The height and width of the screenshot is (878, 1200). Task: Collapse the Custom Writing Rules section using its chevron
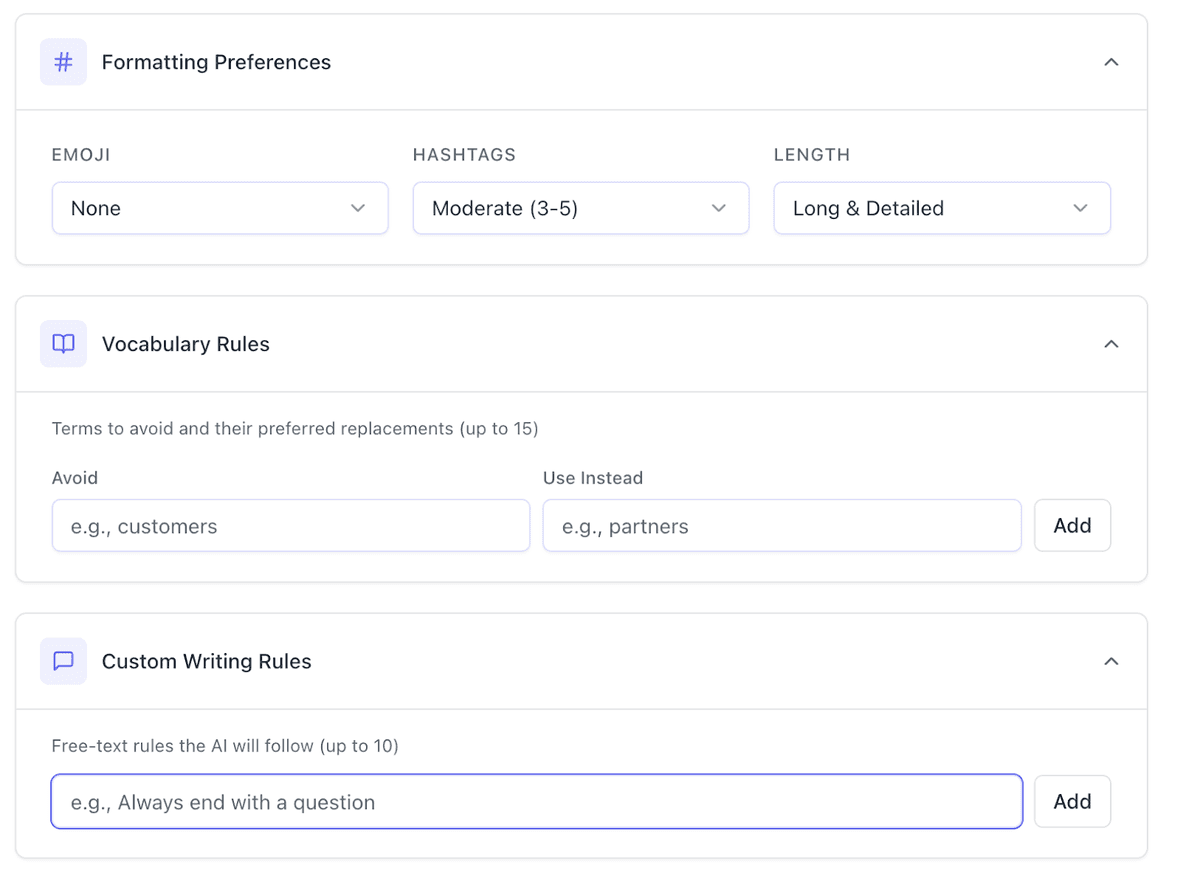(1110, 661)
